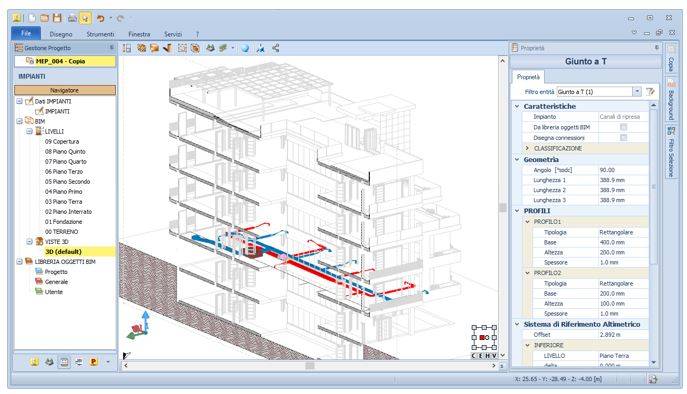Click the Undo arrow icon
687x394 pixels.
(100, 18)
